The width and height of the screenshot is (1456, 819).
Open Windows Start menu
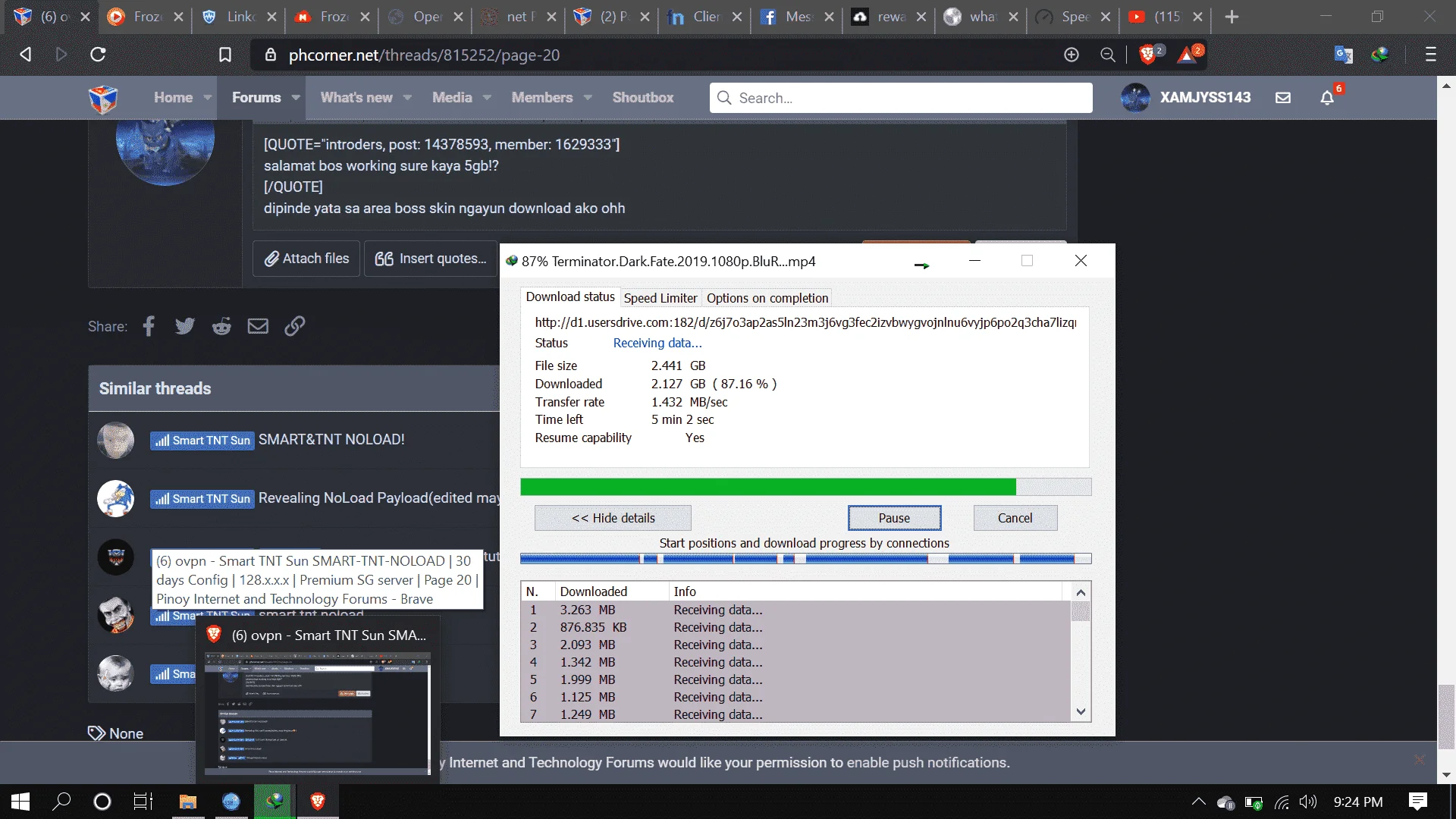click(x=20, y=802)
